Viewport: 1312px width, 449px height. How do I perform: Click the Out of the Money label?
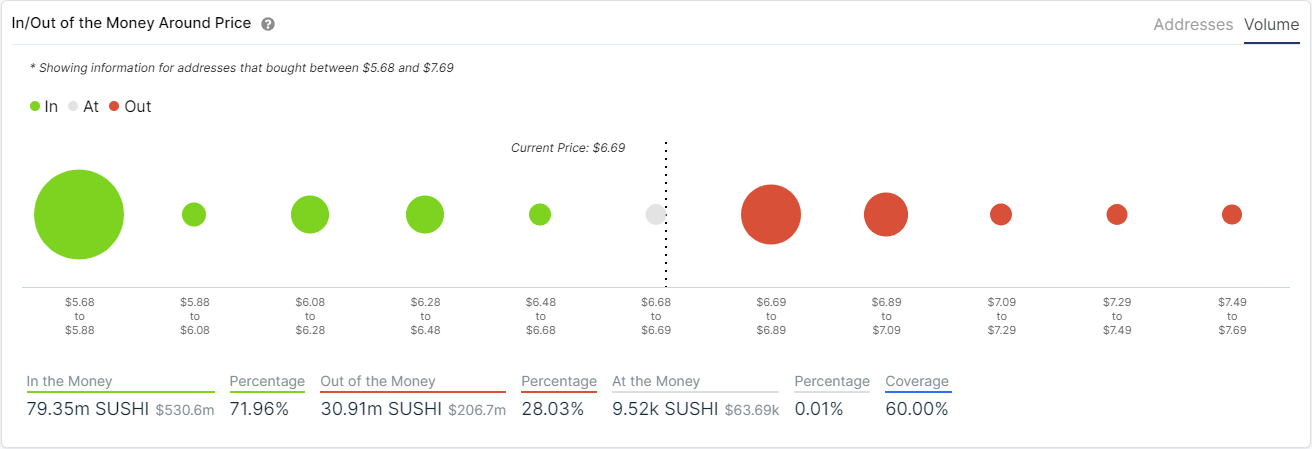[378, 381]
